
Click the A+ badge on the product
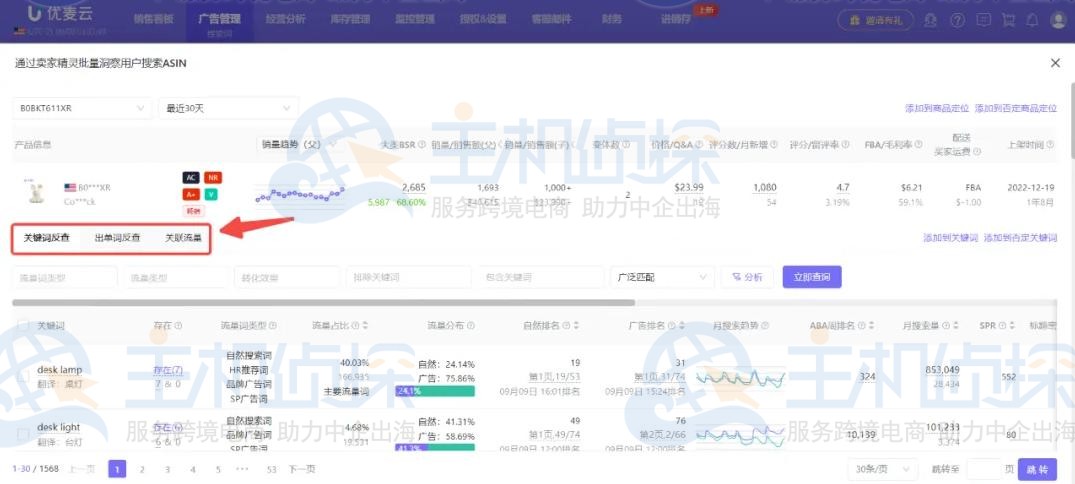pyautogui.click(x=191, y=194)
